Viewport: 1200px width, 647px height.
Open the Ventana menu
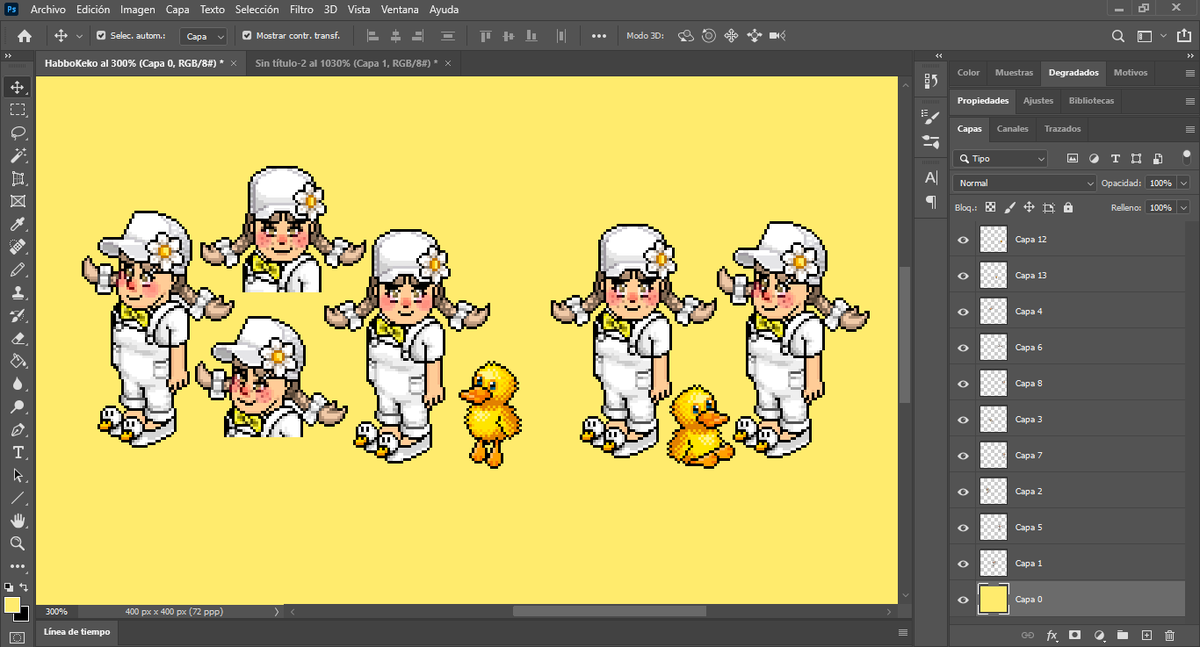400,10
